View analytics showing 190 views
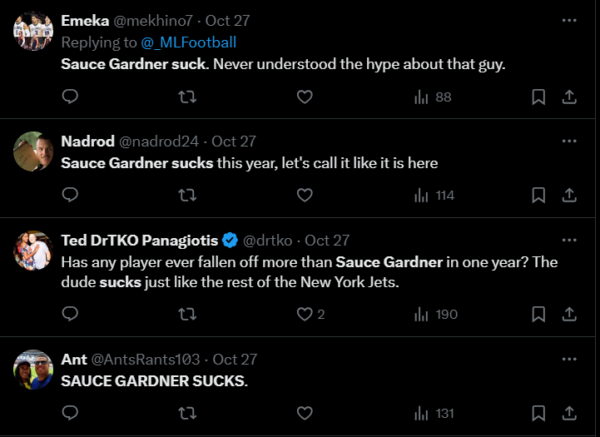The height and width of the screenshot is (437, 600). pyautogui.click(x=434, y=314)
